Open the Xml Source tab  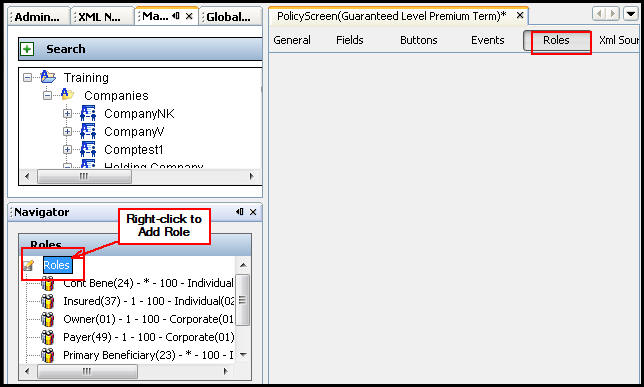[619, 40]
